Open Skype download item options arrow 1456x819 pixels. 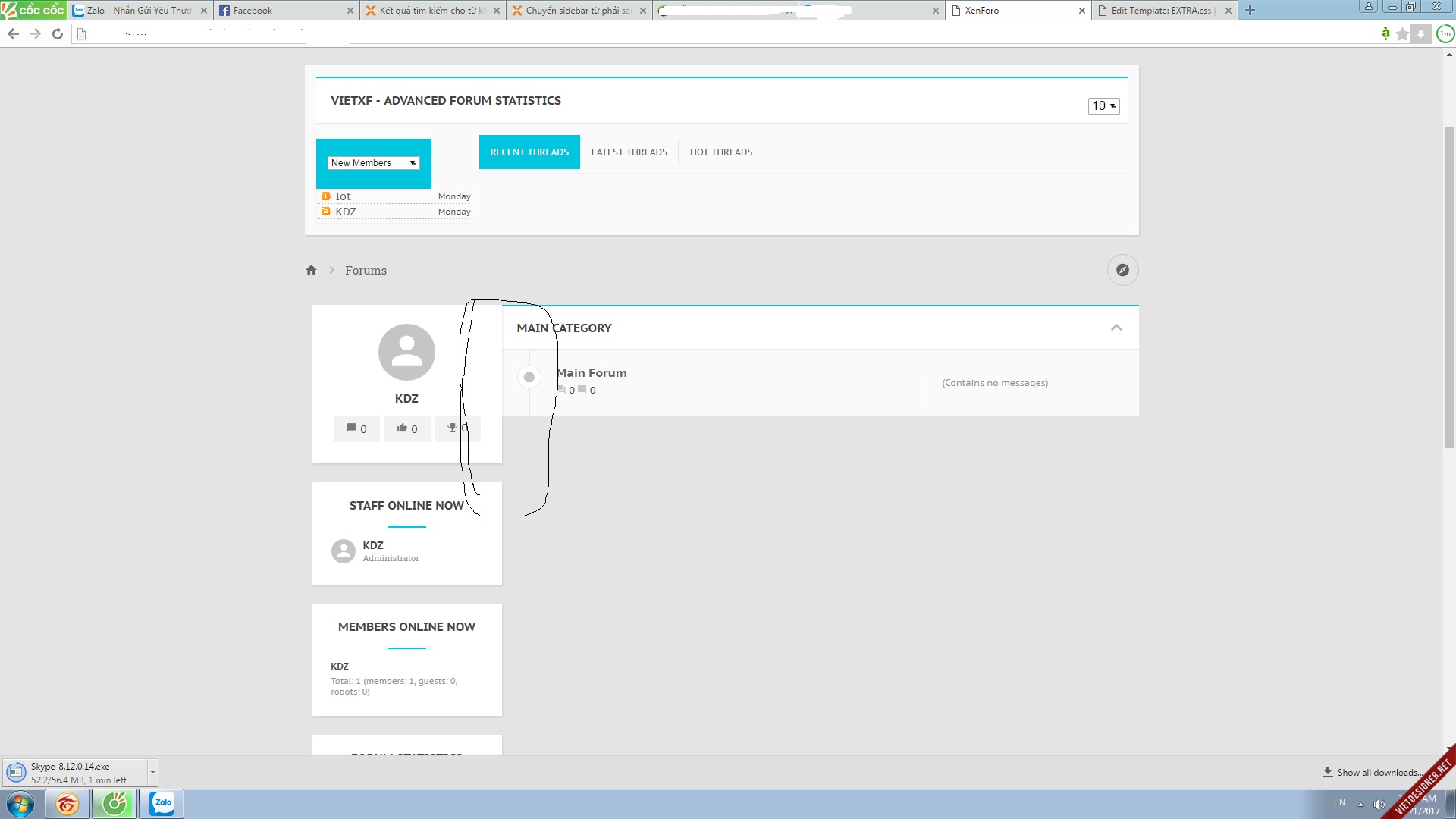[x=152, y=773]
